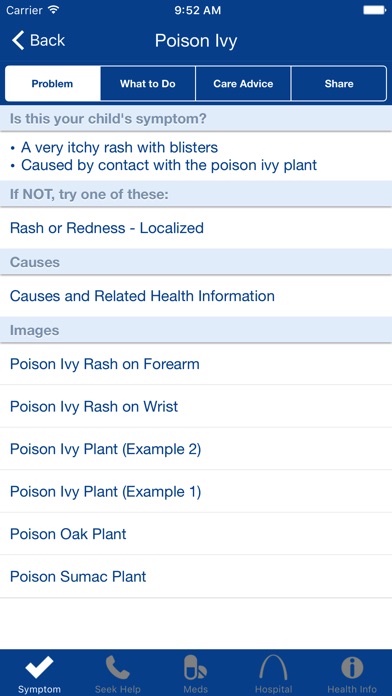392x696 pixels.
Task: Open the Hospital arch icon
Action: point(274,668)
